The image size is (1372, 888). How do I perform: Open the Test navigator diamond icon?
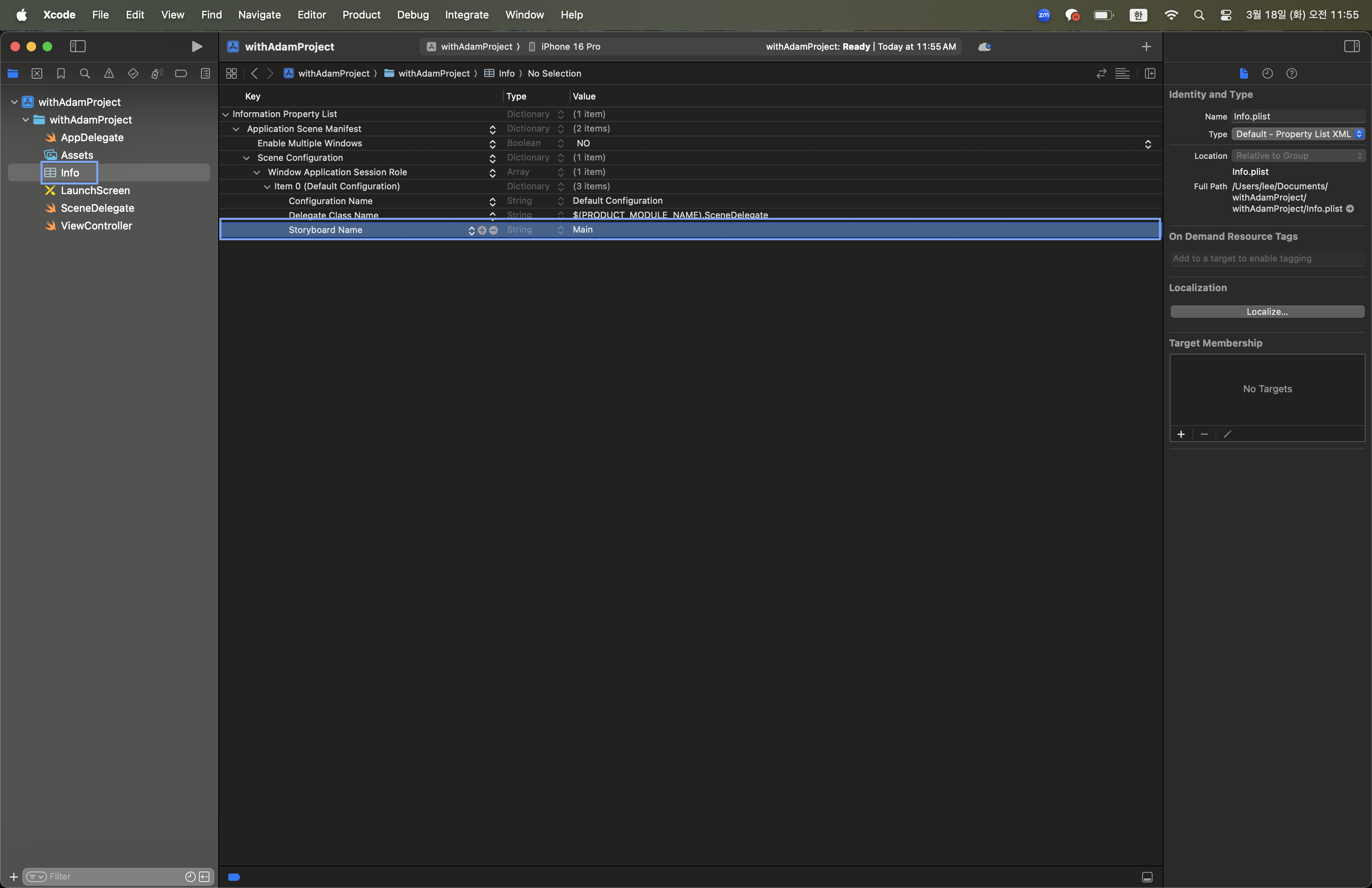pyautogui.click(x=133, y=73)
